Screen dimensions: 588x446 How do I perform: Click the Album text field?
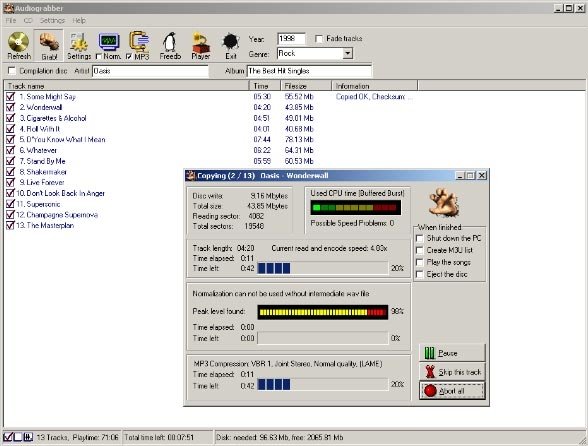(309, 71)
